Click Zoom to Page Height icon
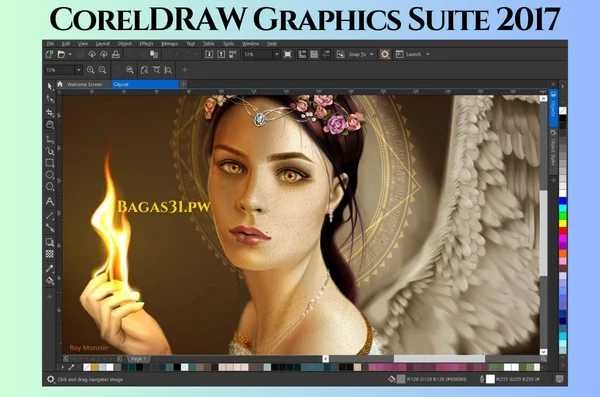 point(168,70)
